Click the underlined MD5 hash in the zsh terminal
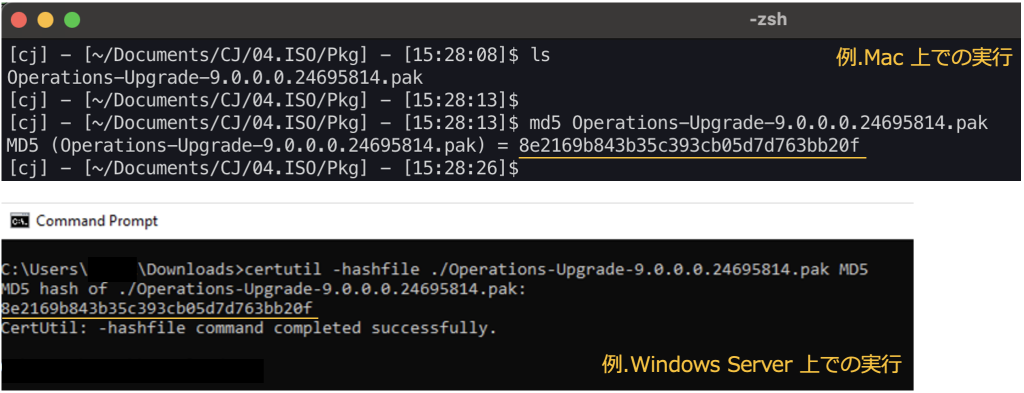Screen dimensions: 1024x393 pos(692,146)
